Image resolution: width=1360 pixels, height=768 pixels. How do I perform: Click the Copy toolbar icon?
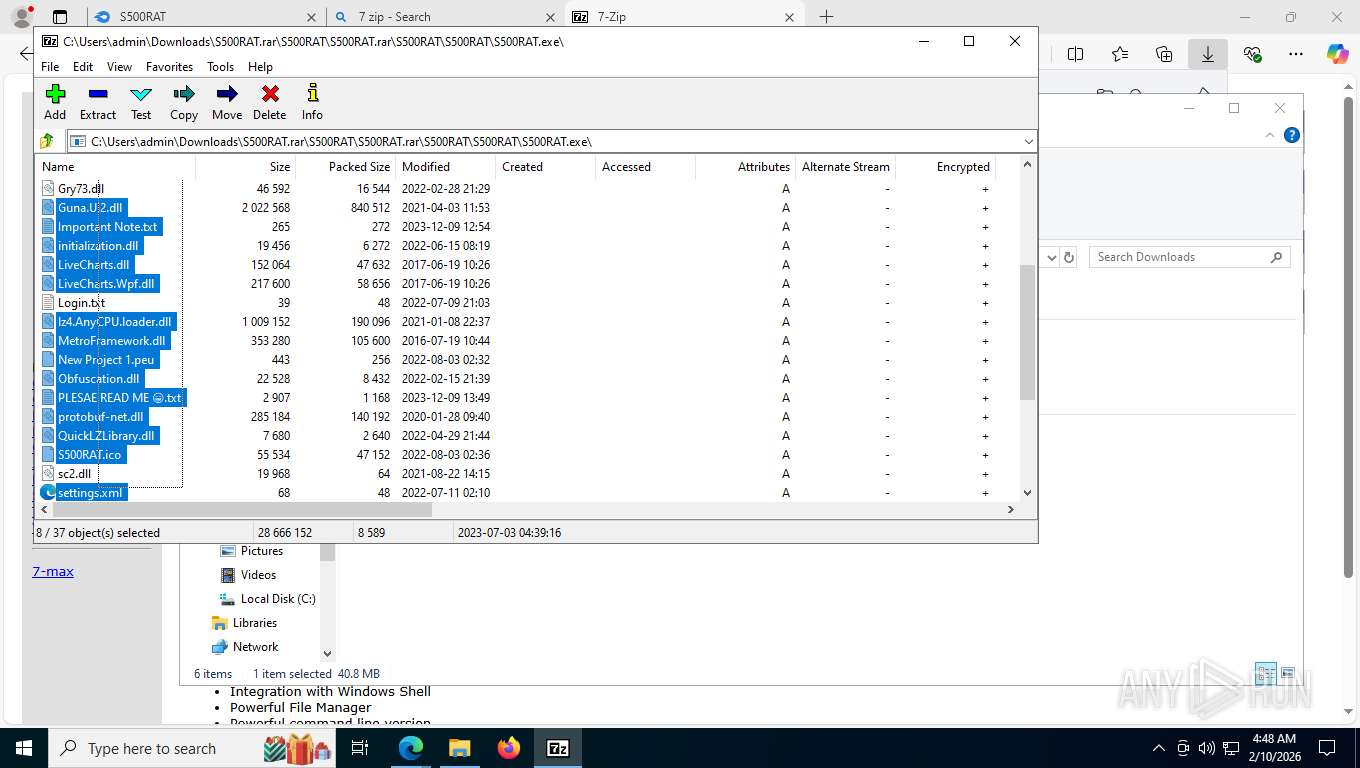(184, 102)
